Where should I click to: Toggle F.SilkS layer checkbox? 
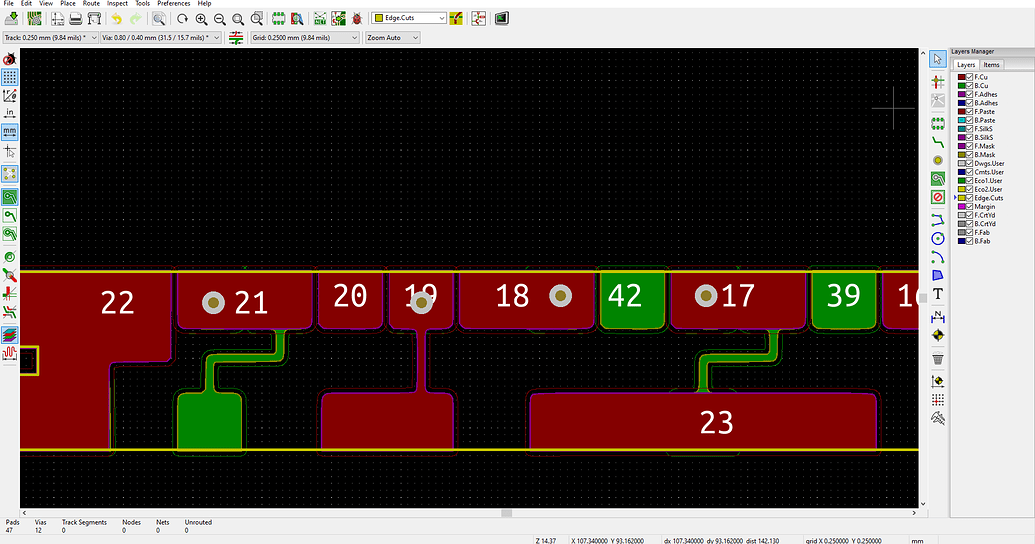click(970, 129)
